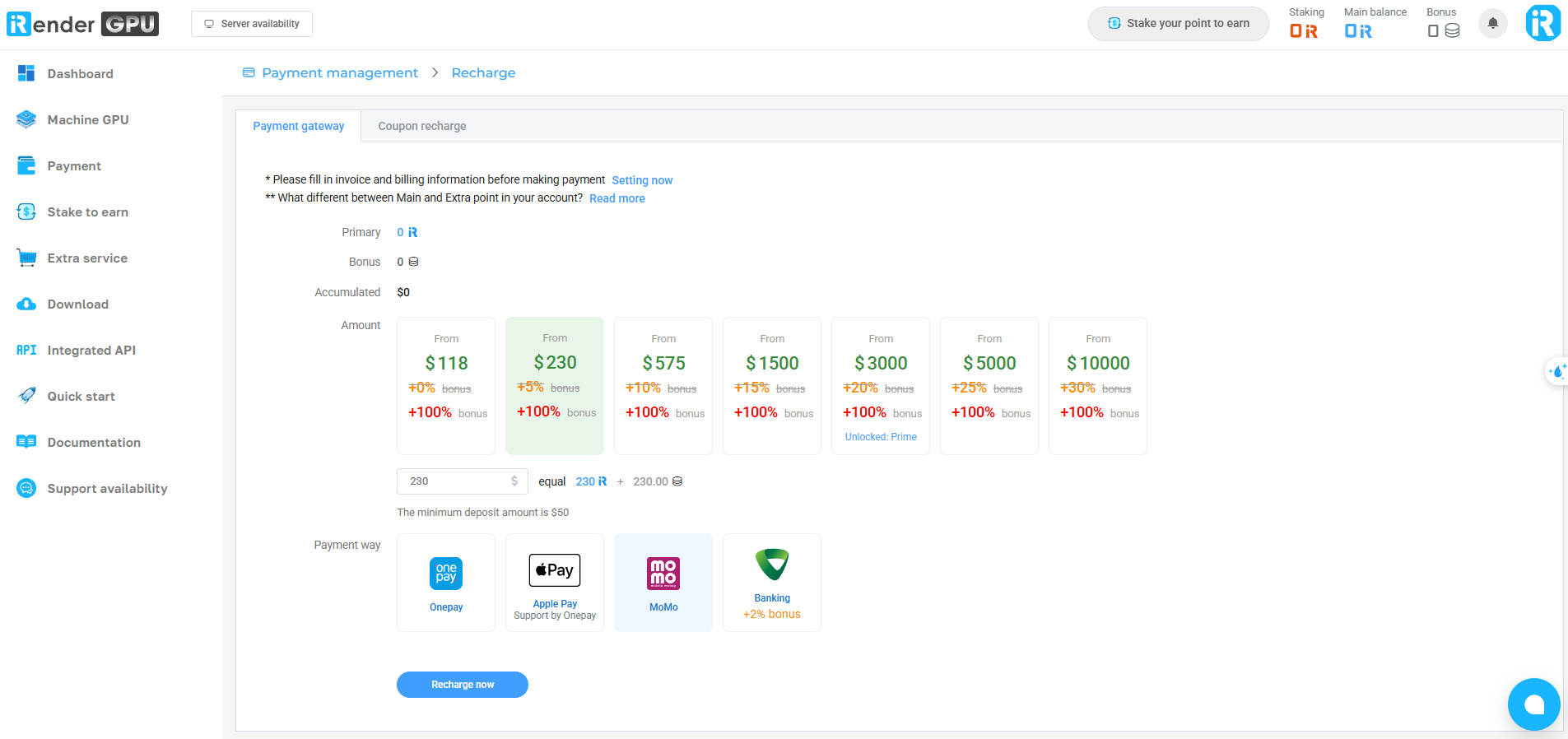Open the chat support bubble
The image size is (1568, 739).
point(1533,704)
